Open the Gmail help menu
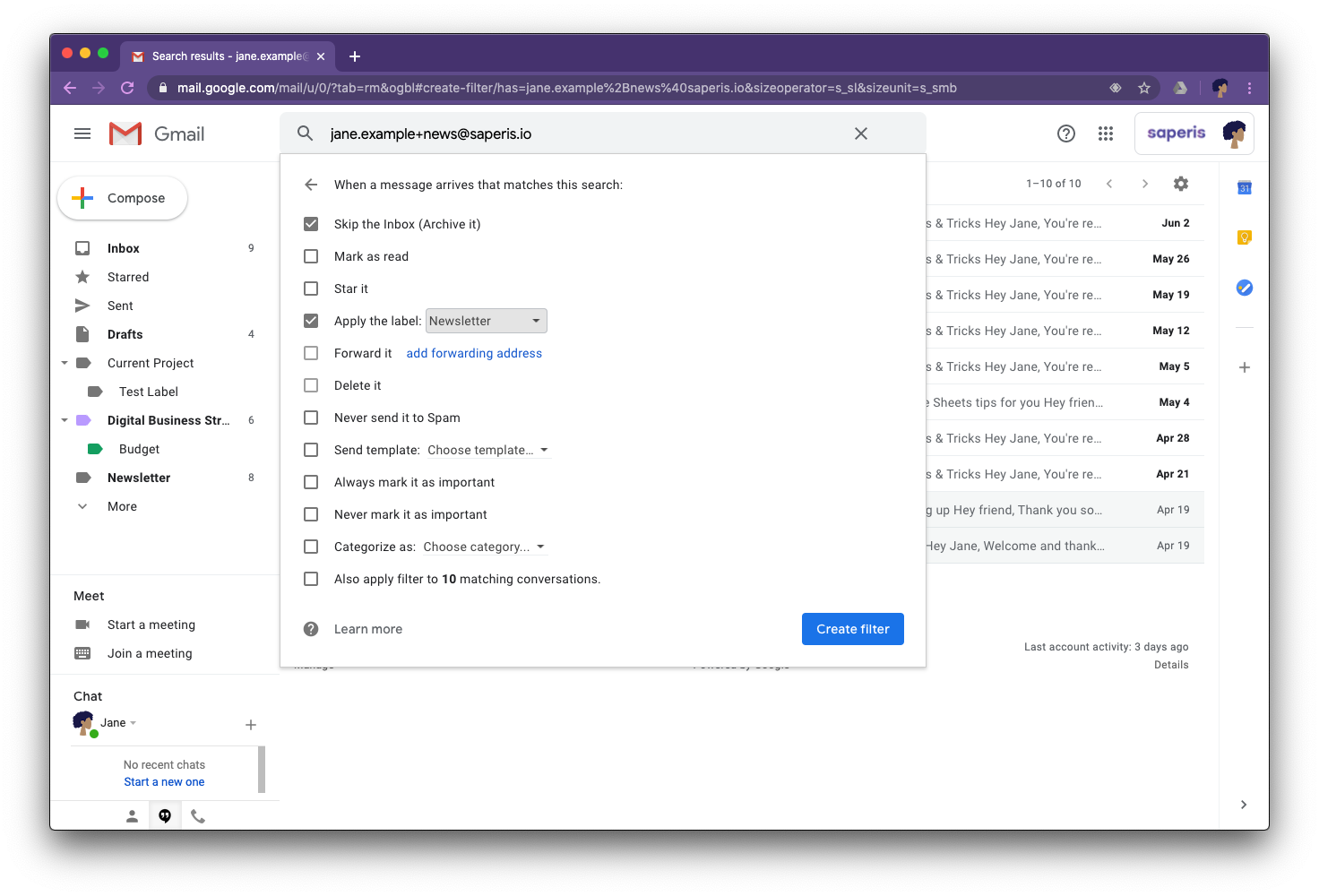The image size is (1319, 896). pos(1065,133)
